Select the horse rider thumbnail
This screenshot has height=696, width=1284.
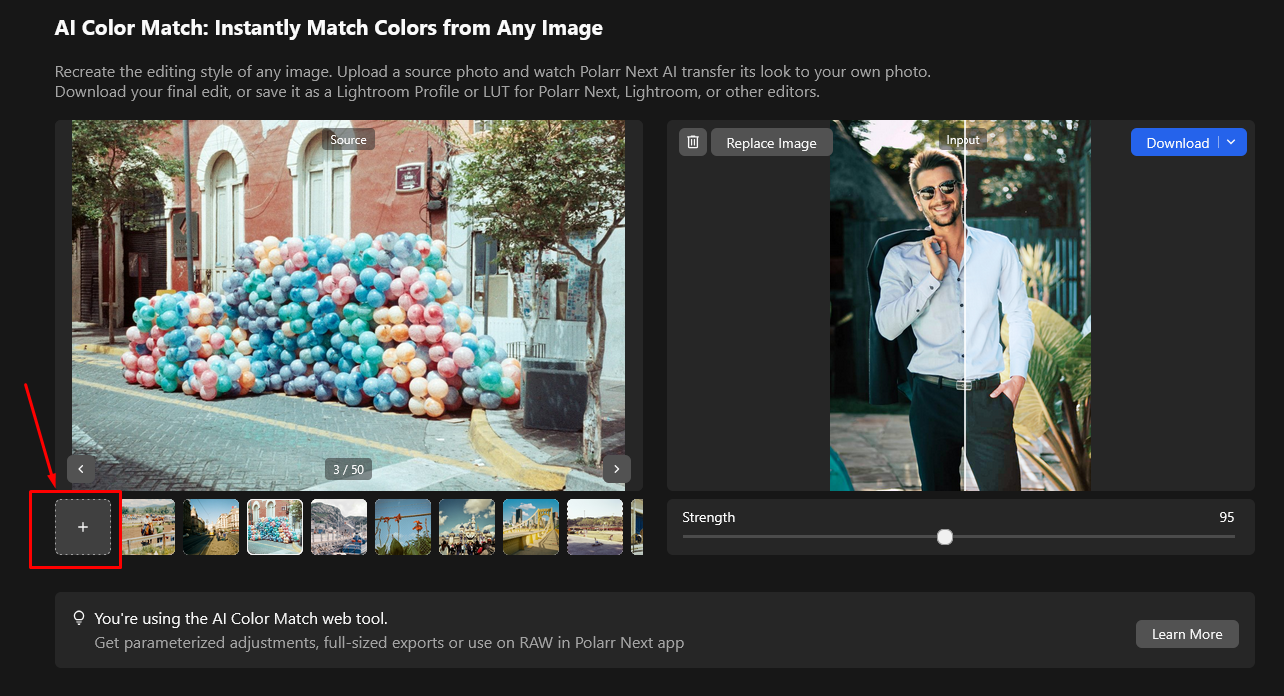[148, 527]
